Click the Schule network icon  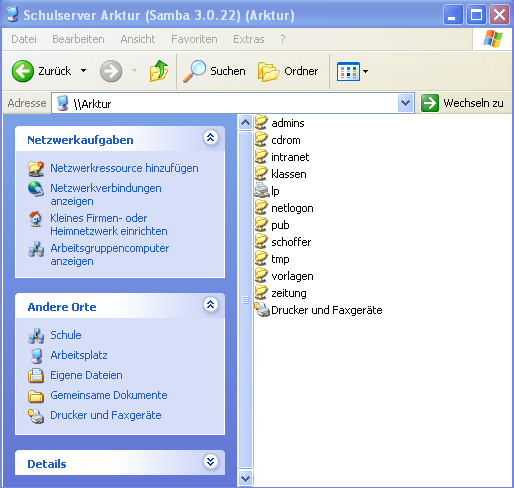pyautogui.click(x=36, y=336)
